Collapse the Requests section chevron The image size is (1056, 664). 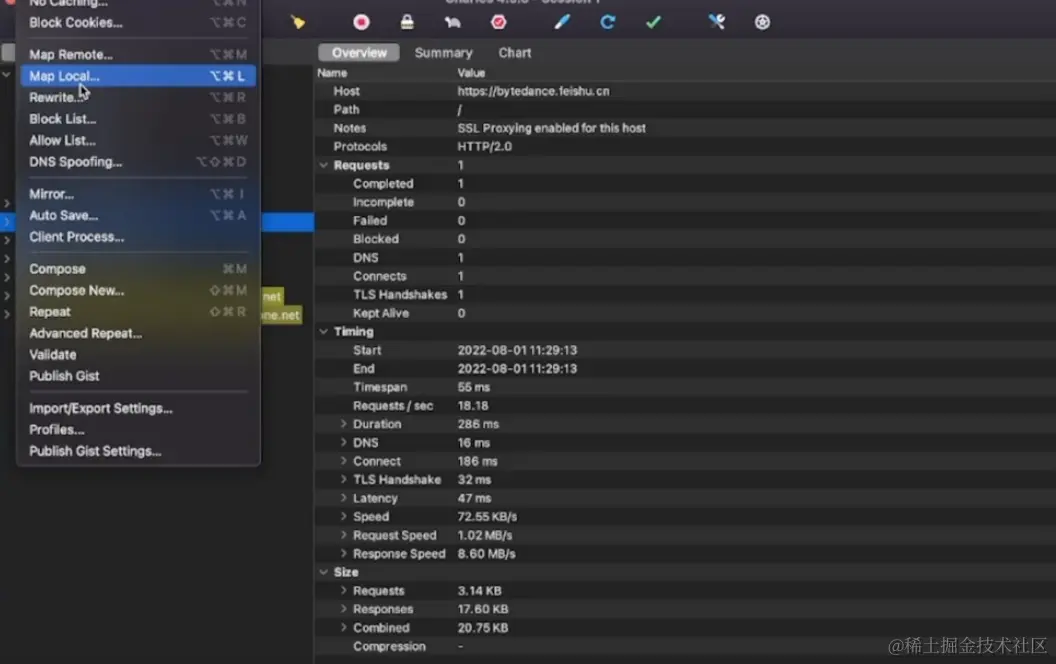click(323, 165)
